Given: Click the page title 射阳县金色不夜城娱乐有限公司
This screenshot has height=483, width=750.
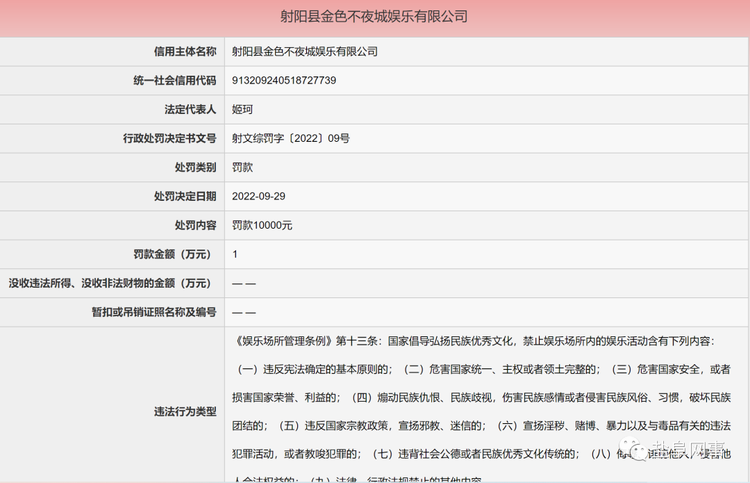Looking at the screenshot, I should [x=375, y=17].
